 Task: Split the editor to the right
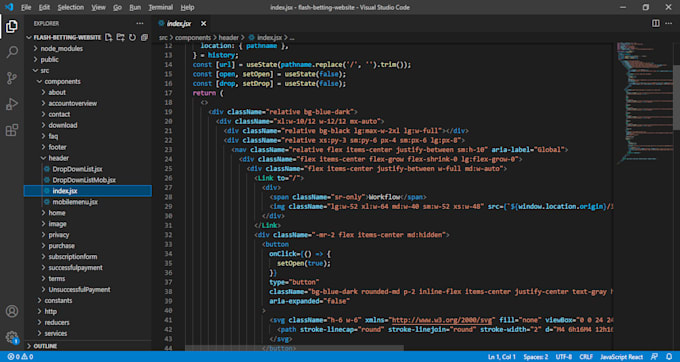pos(656,23)
